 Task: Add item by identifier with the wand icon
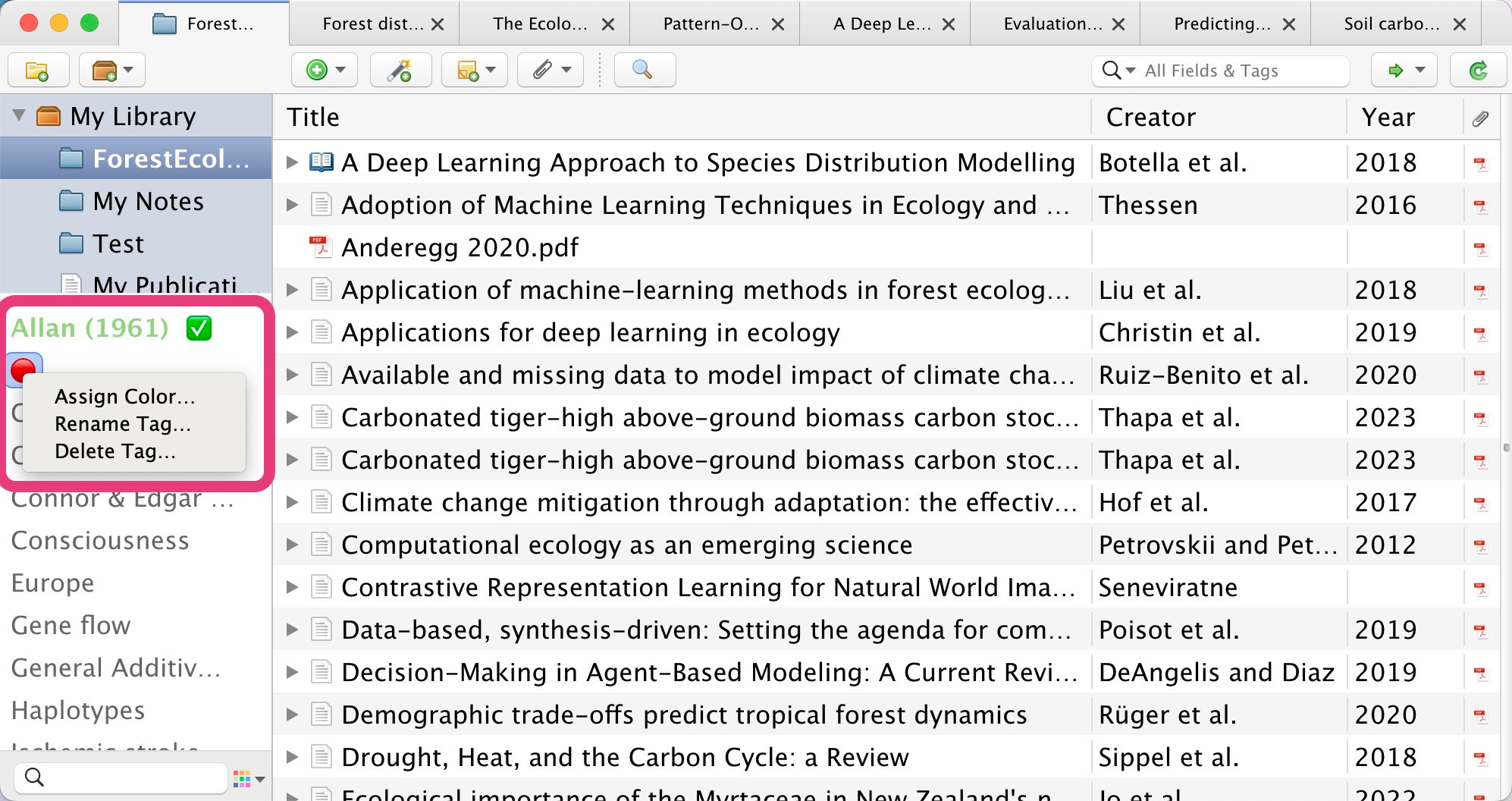(x=400, y=70)
